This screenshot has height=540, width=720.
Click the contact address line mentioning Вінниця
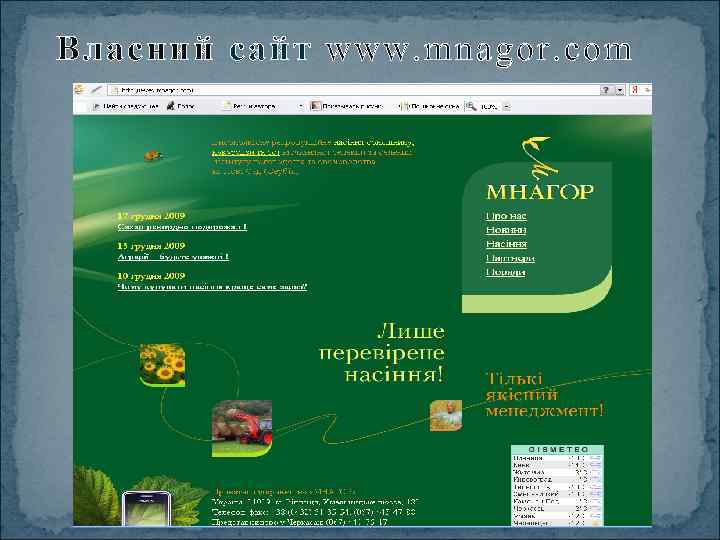coord(315,501)
